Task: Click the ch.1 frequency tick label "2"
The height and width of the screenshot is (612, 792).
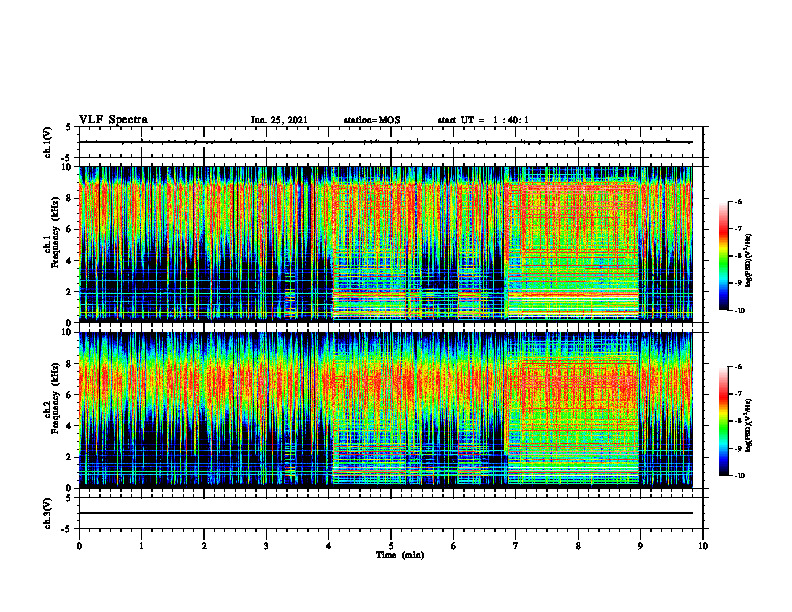Action: [69, 292]
